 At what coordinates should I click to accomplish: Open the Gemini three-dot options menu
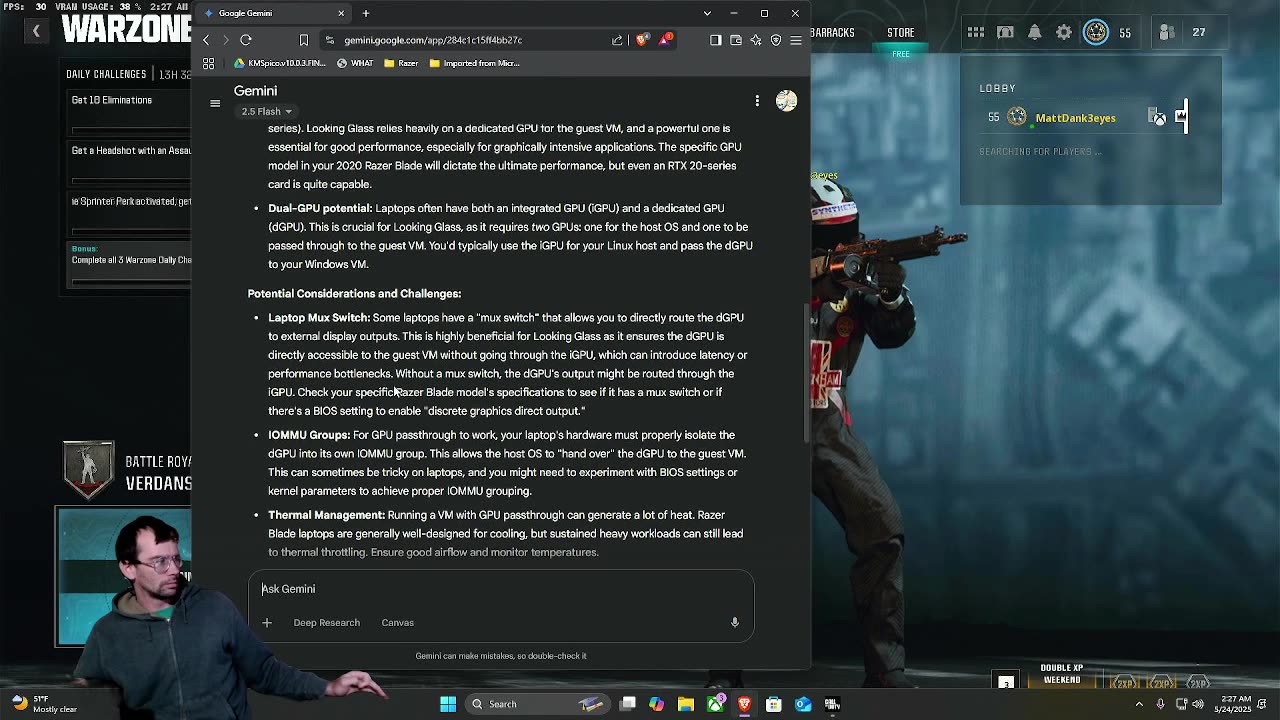point(757,101)
